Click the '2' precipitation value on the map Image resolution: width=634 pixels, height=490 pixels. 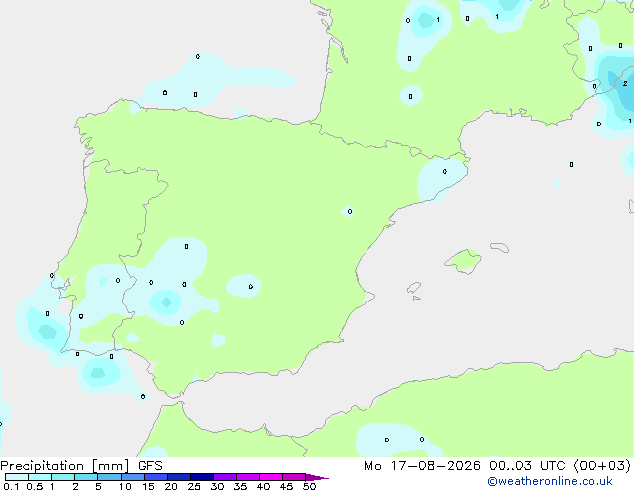(625, 84)
